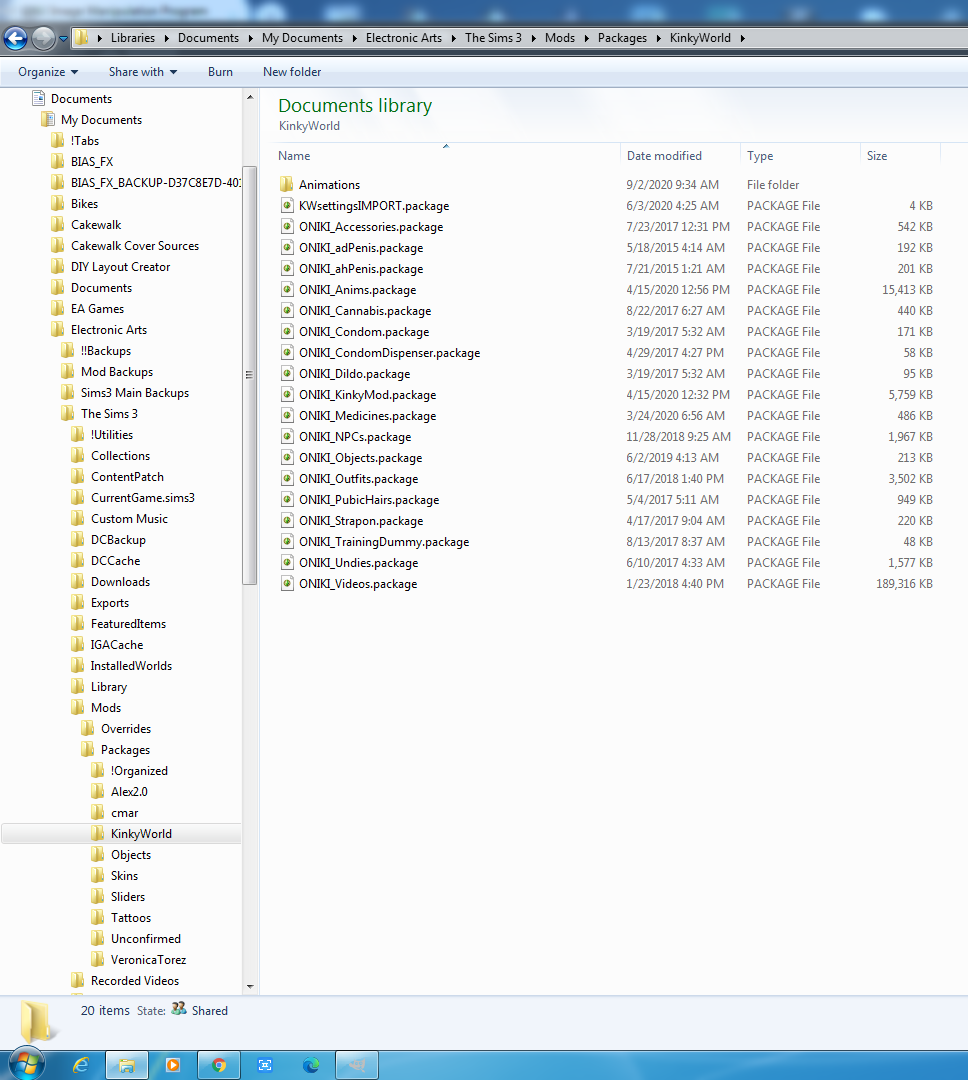
Task: Open the EA Games folder in tree
Action: click(x=97, y=309)
